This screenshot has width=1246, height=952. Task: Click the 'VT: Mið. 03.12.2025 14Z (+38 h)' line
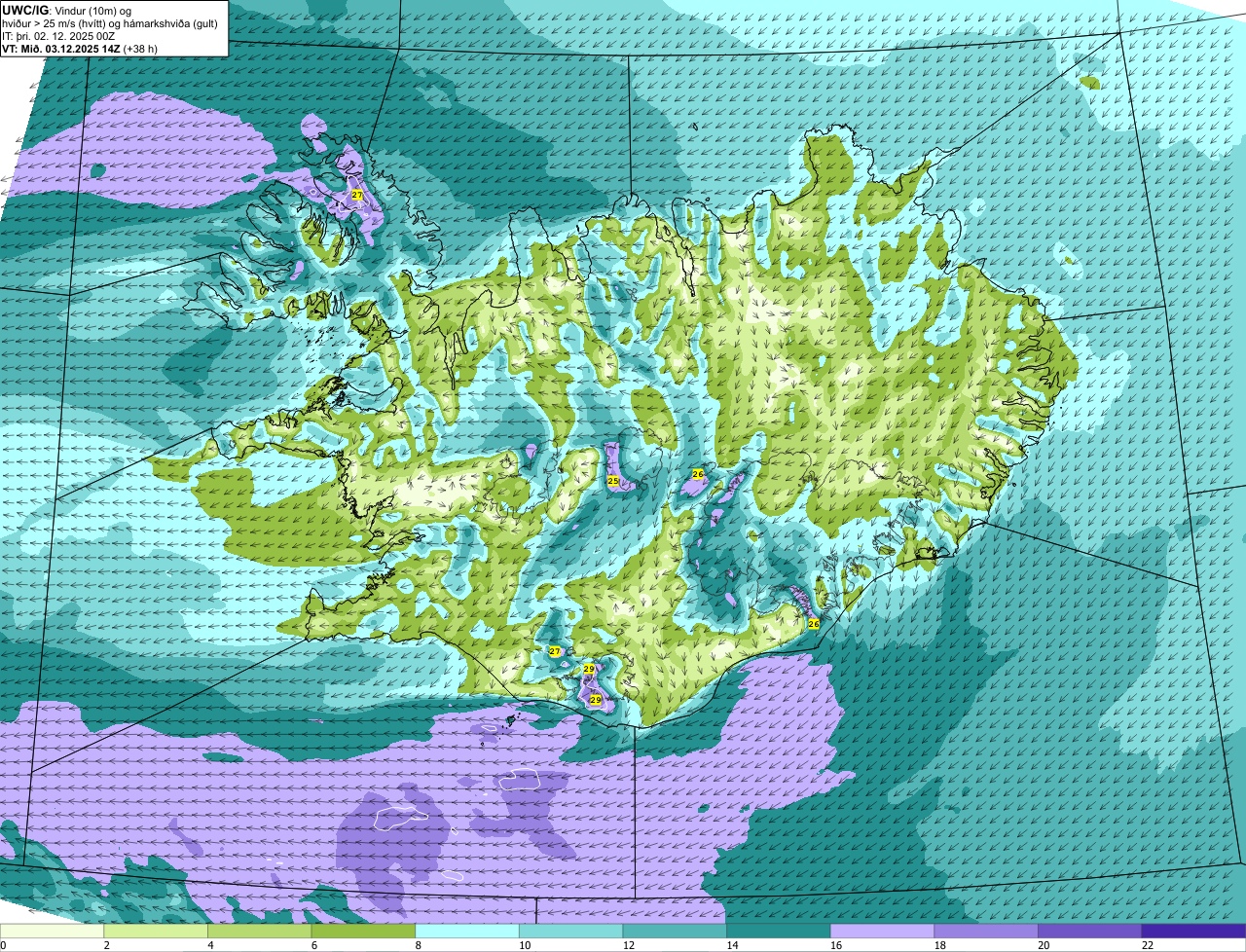point(80,49)
